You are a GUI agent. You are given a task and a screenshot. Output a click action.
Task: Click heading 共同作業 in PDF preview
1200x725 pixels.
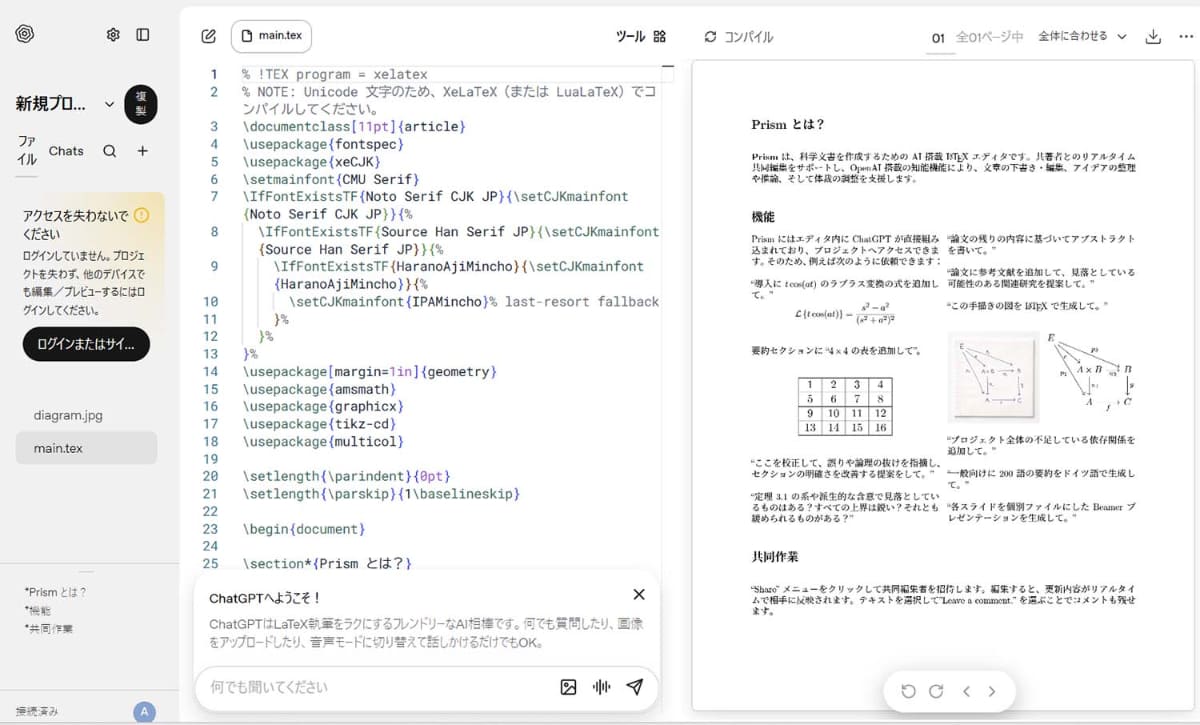(x=775, y=556)
